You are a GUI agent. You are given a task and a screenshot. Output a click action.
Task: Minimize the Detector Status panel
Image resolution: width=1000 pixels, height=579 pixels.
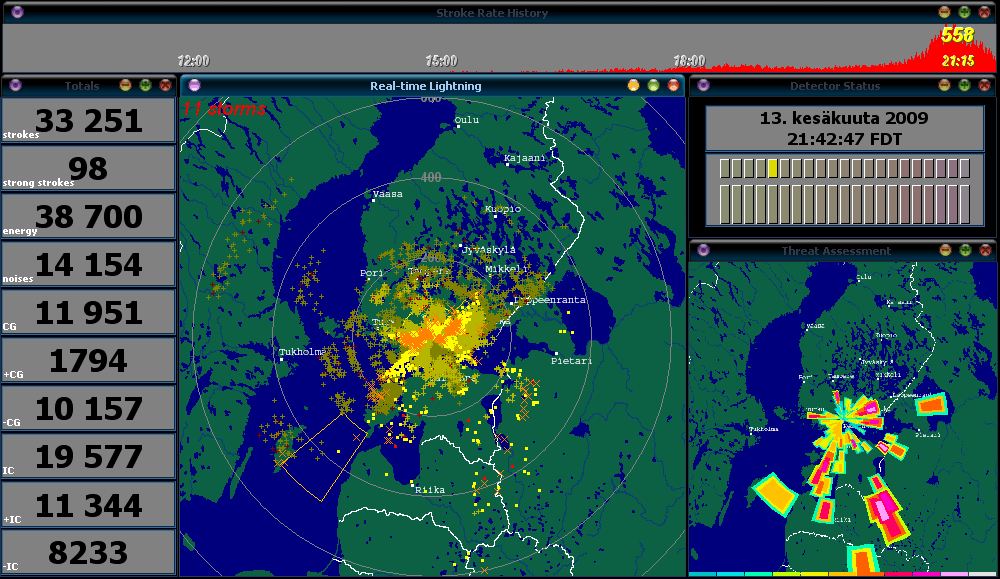945,85
